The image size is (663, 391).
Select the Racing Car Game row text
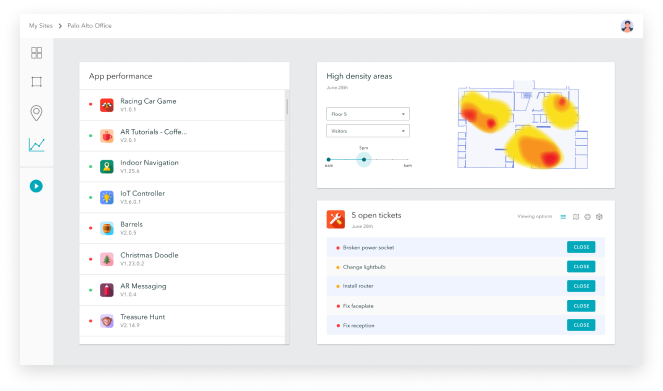pos(148,101)
